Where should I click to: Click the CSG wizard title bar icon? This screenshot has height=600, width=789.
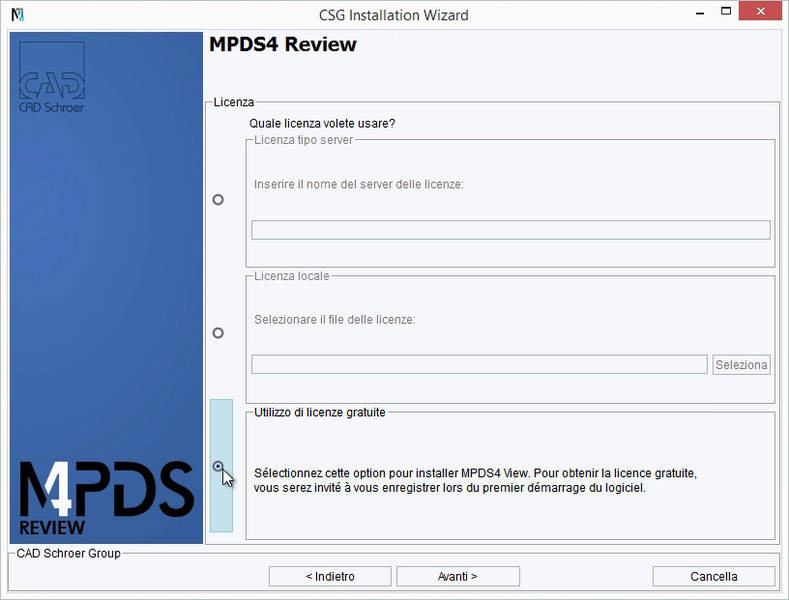tap(18, 15)
